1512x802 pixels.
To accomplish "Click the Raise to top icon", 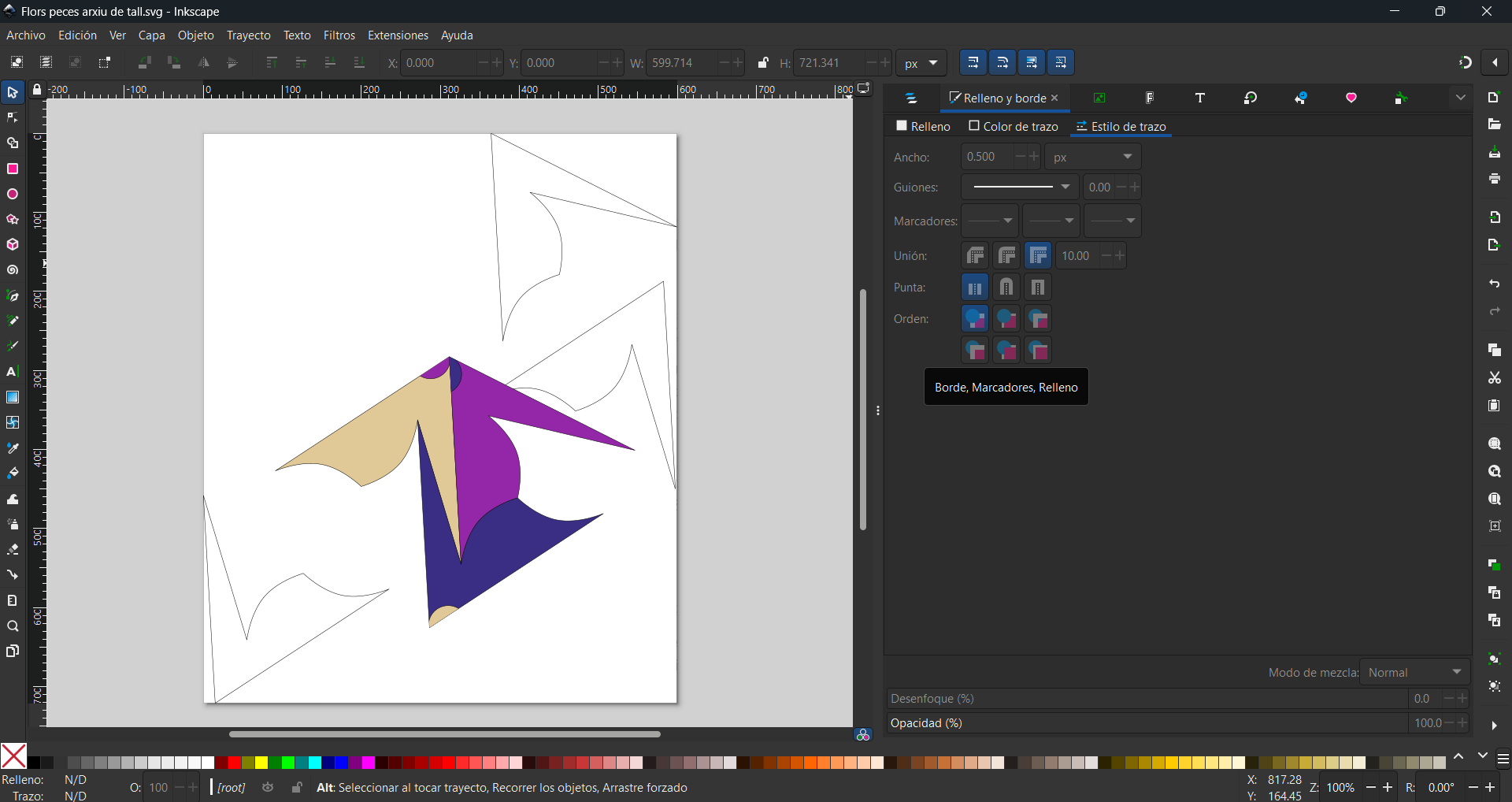I will [x=272, y=63].
